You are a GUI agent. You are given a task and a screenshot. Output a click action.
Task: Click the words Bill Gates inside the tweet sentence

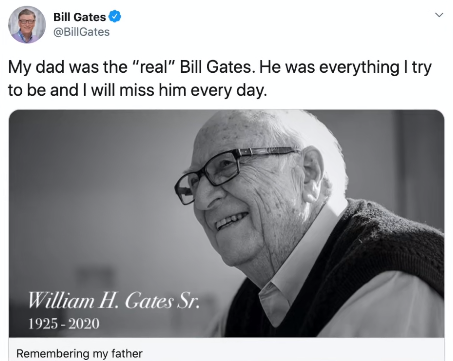pos(215,67)
